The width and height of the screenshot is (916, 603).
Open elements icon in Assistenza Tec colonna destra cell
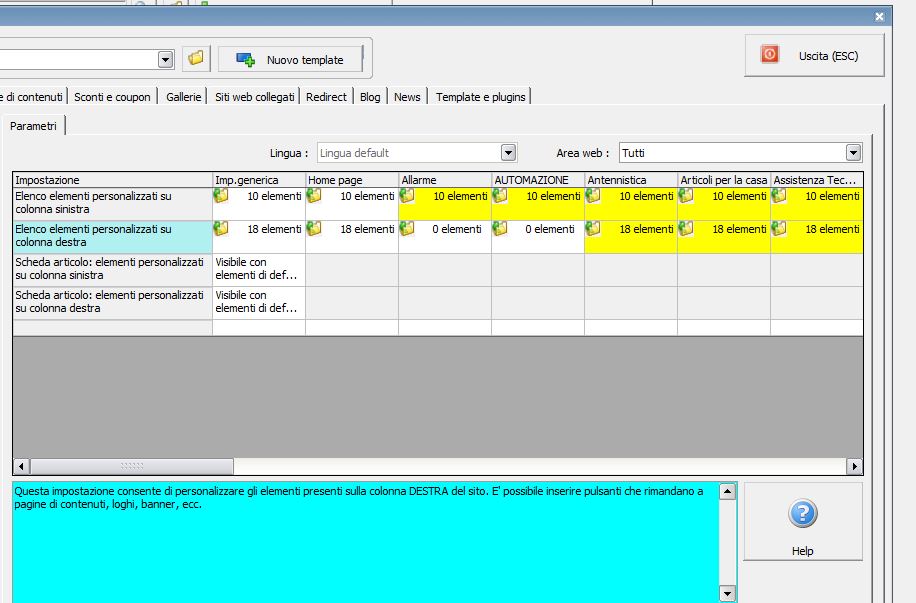tap(778, 228)
